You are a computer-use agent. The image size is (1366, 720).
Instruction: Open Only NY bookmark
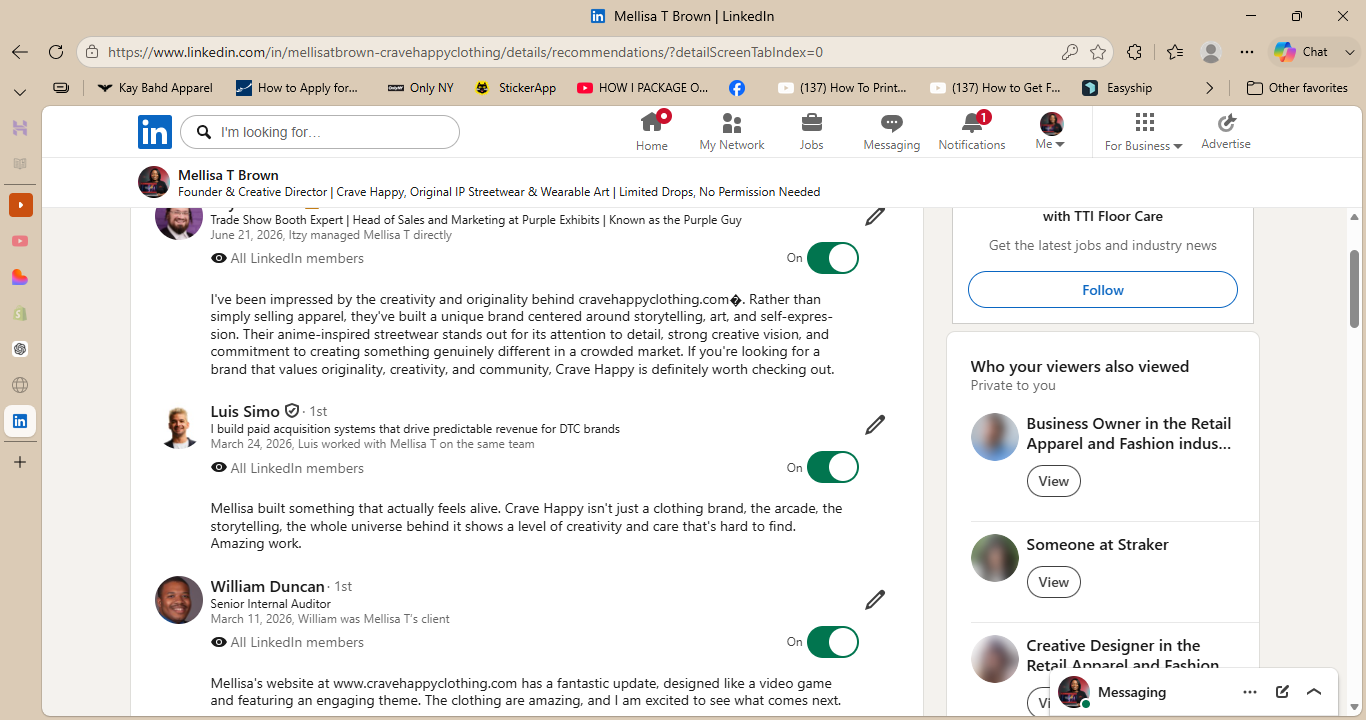click(x=420, y=88)
